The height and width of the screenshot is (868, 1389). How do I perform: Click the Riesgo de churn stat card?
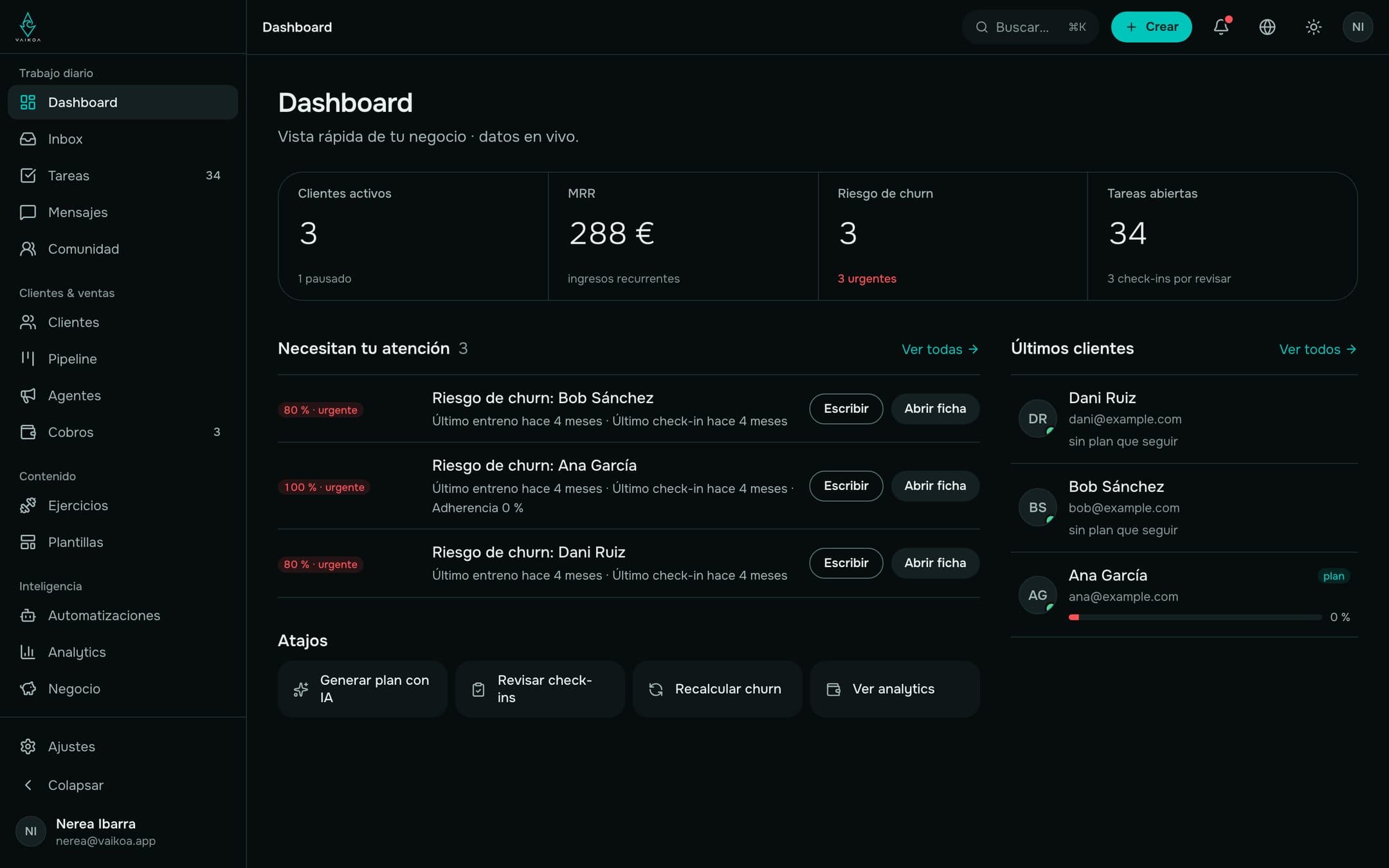click(952, 236)
